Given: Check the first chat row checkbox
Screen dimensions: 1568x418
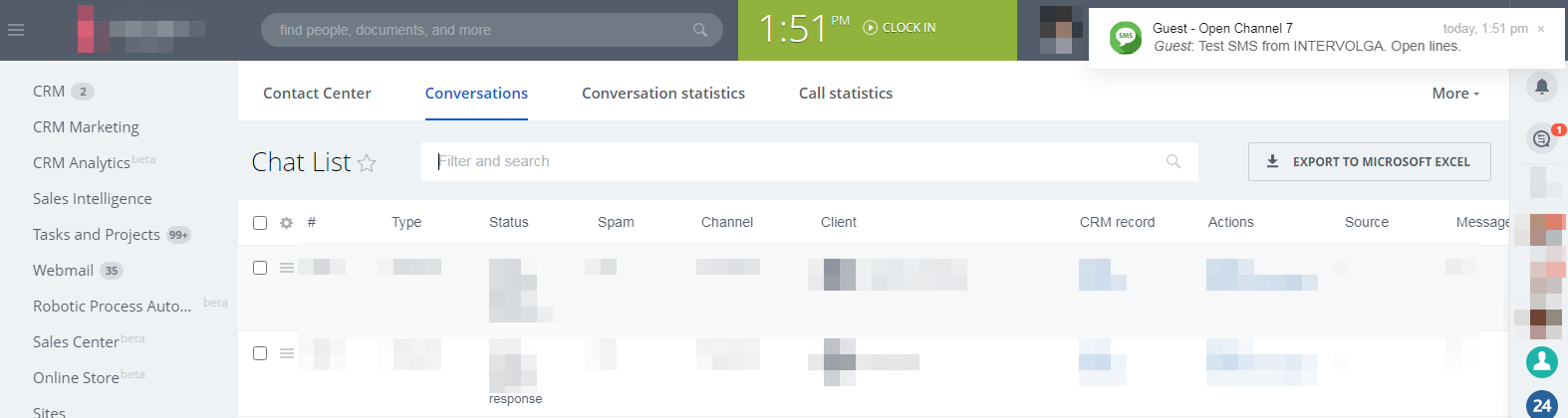Looking at the screenshot, I should [x=260, y=268].
